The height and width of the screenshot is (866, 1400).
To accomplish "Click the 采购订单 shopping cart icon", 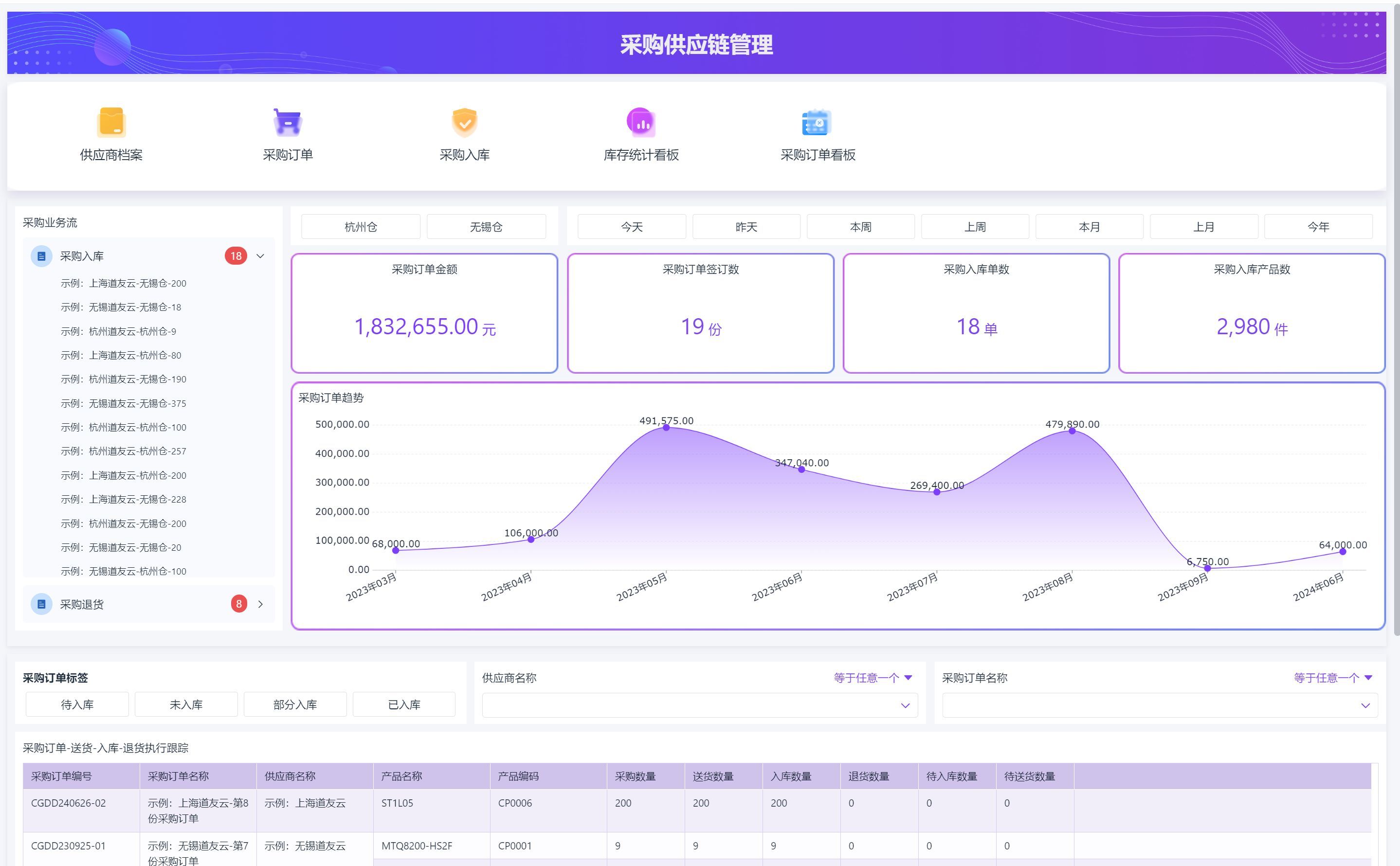I will tap(288, 122).
